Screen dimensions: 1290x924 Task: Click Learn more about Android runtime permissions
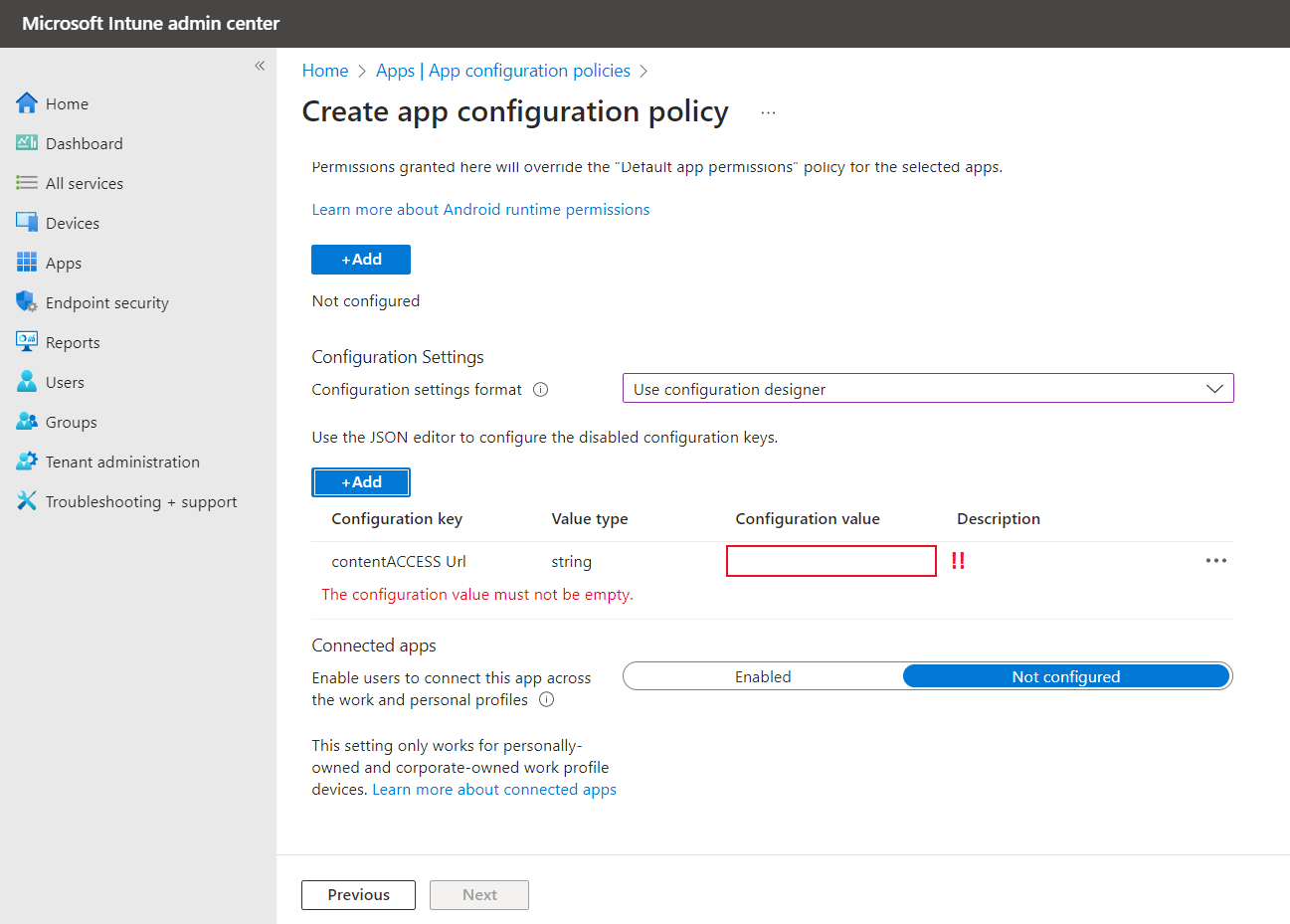click(x=480, y=209)
